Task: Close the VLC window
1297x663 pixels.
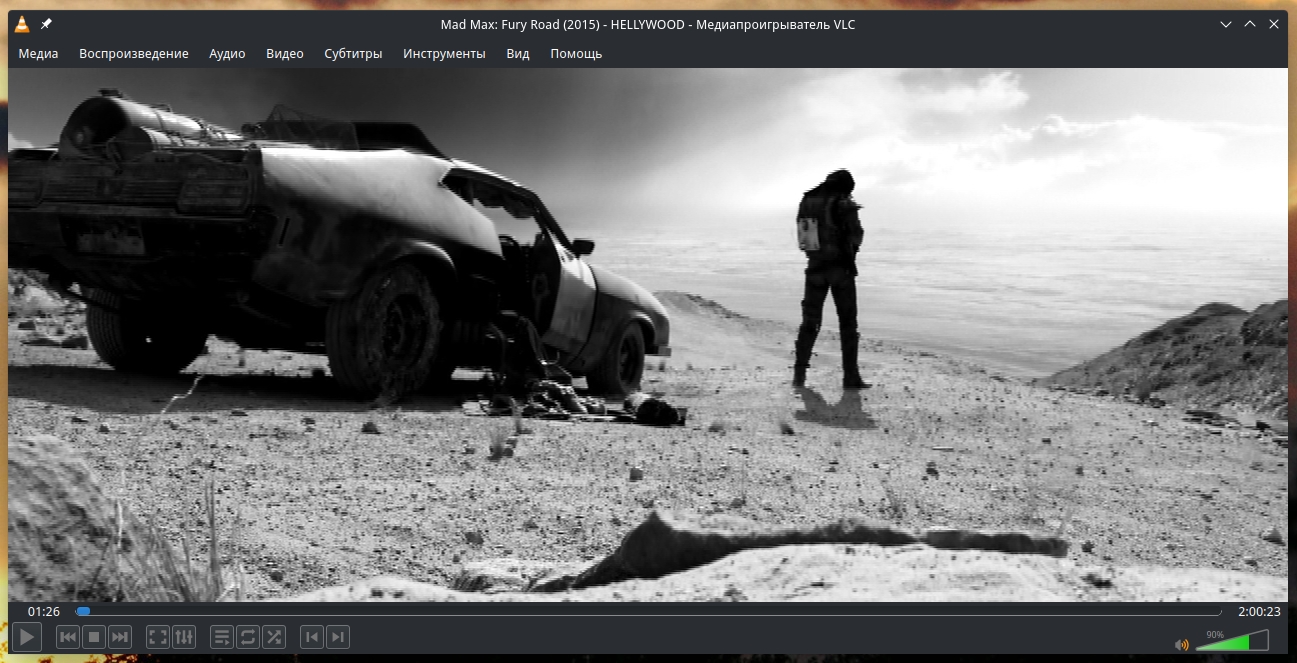Action: coord(1273,24)
